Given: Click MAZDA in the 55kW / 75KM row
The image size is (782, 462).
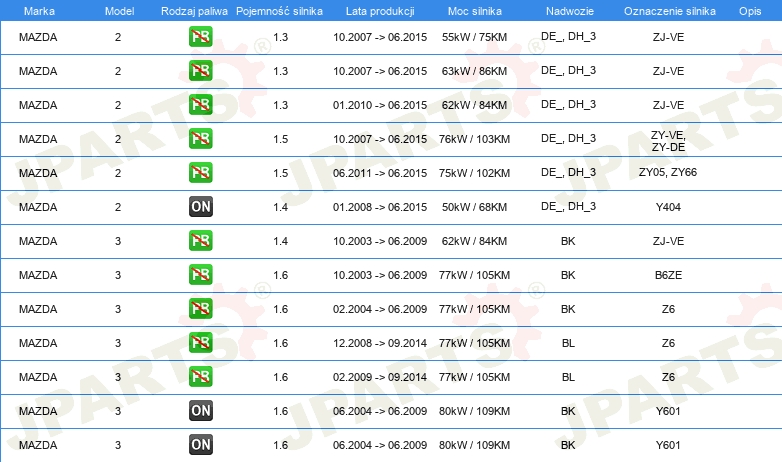Looking at the screenshot, I should click(38, 37).
